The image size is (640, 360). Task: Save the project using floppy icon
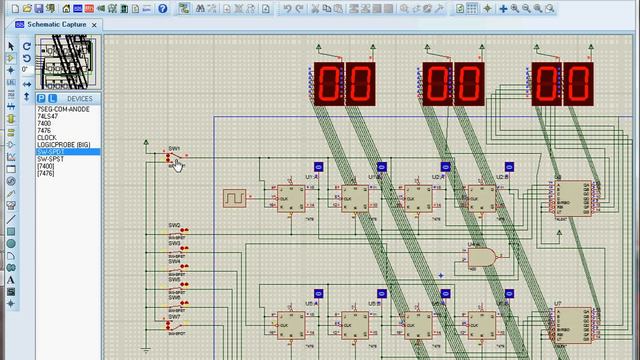pyautogui.click(x=39, y=8)
